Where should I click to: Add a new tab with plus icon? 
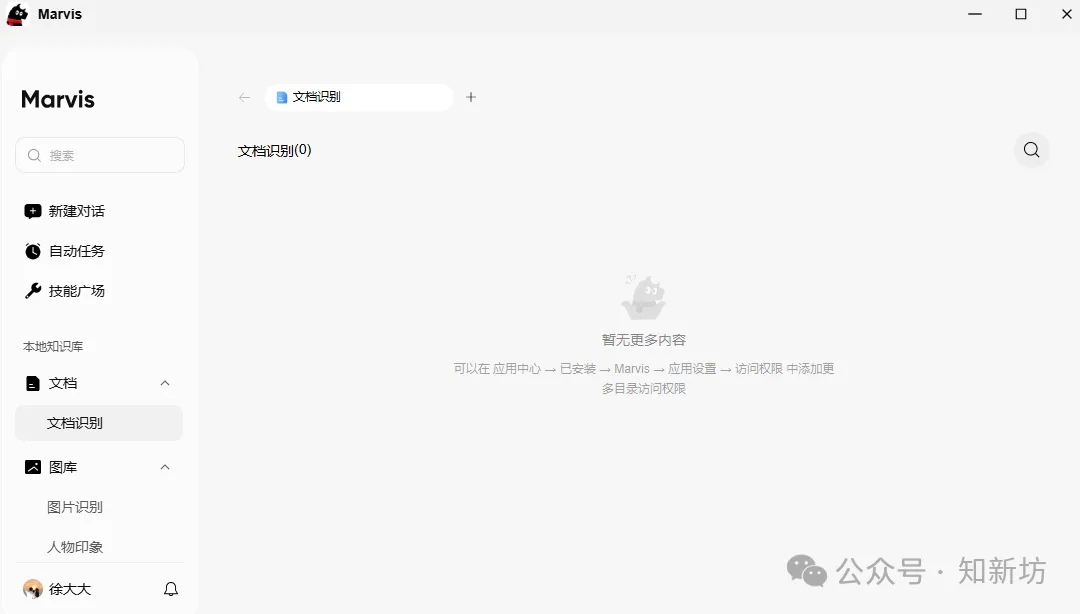471,97
